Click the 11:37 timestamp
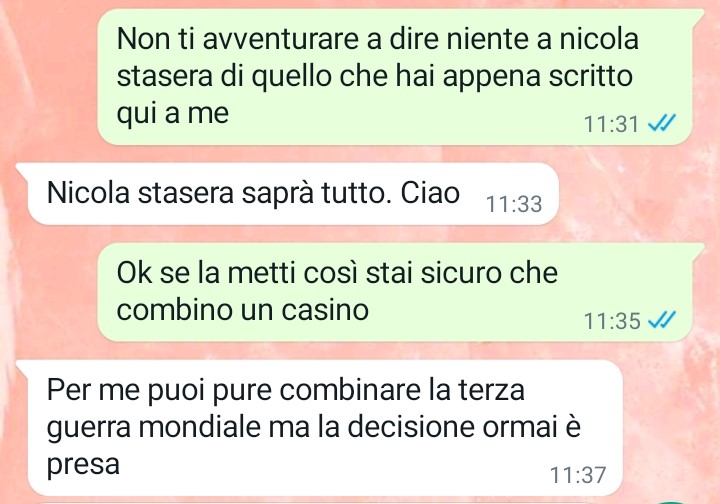Viewport: 720px width, 504px height. (x=578, y=475)
